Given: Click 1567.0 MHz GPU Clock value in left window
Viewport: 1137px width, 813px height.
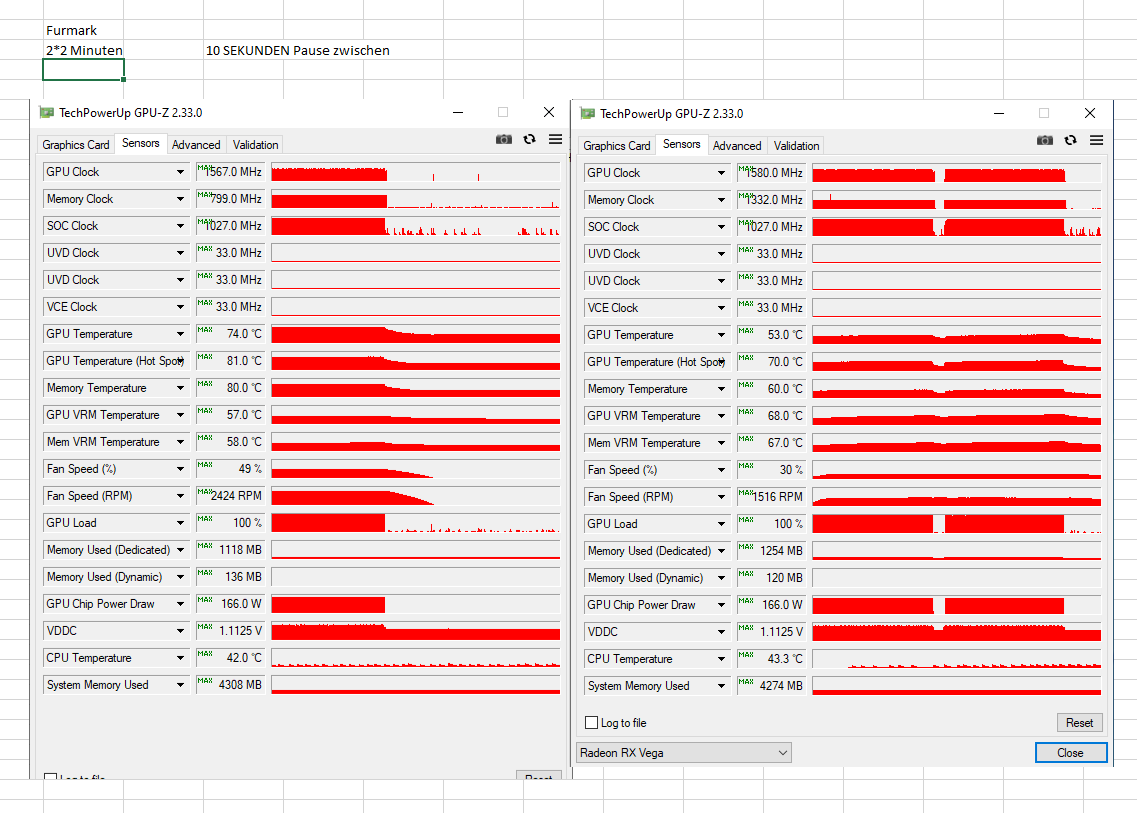Looking at the screenshot, I should (230, 172).
